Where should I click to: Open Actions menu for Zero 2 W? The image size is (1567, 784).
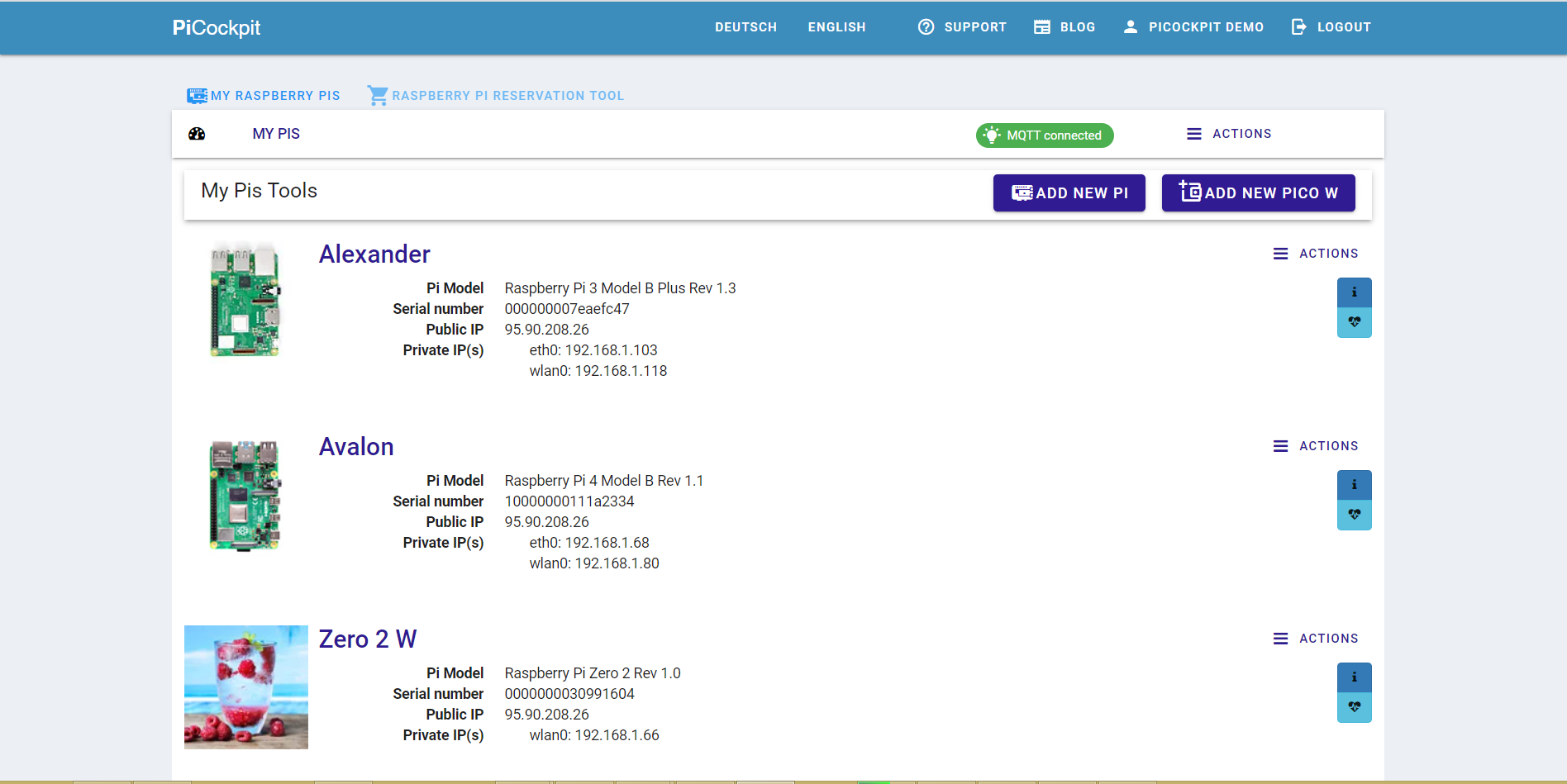(x=1316, y=639)
